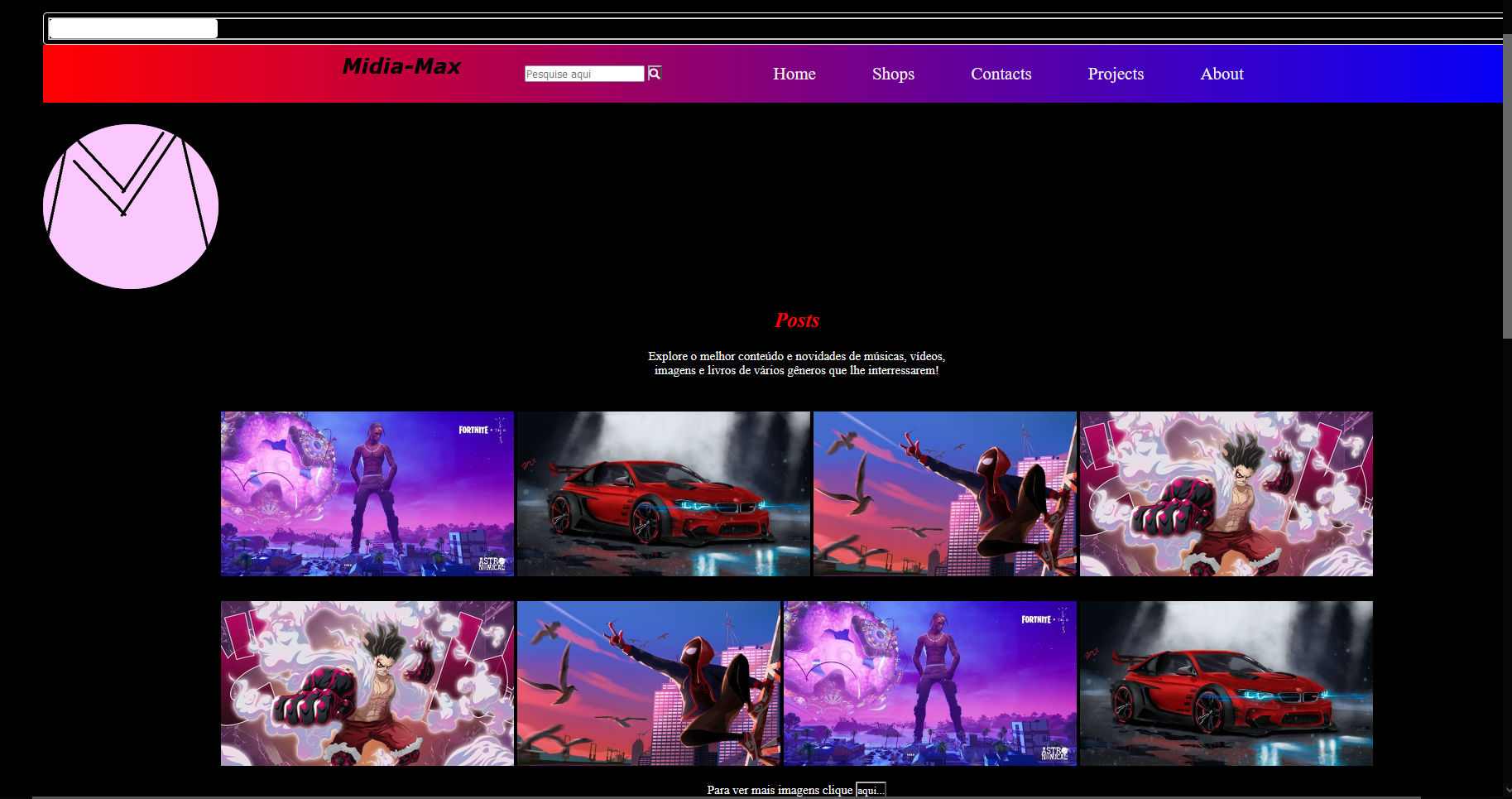Go to the Shops page
The width and height of the screenshot is (1512, 799).
pos(893,75)
